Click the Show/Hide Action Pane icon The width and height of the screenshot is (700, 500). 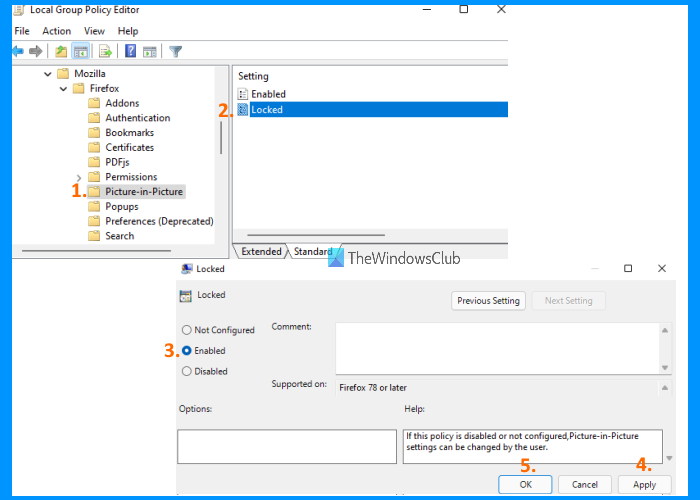[150, 52]
